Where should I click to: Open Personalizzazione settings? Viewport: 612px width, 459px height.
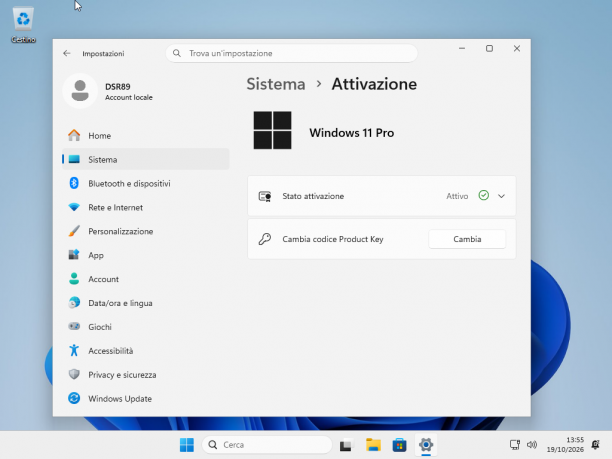pyautogui.click(x=146, y=231)
